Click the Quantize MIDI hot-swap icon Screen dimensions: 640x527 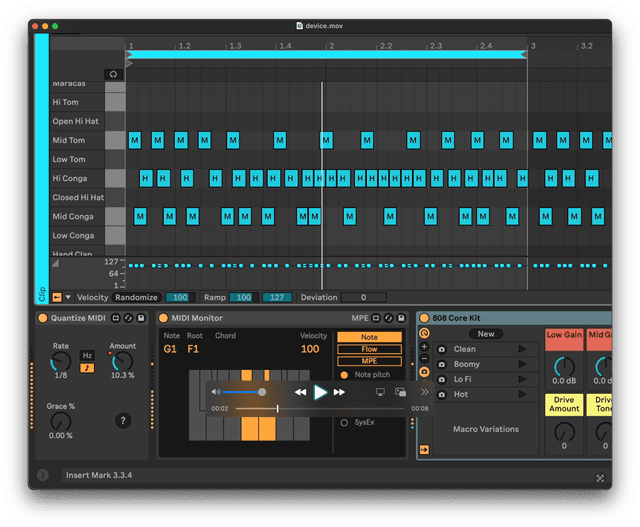(x=128, y=318)
